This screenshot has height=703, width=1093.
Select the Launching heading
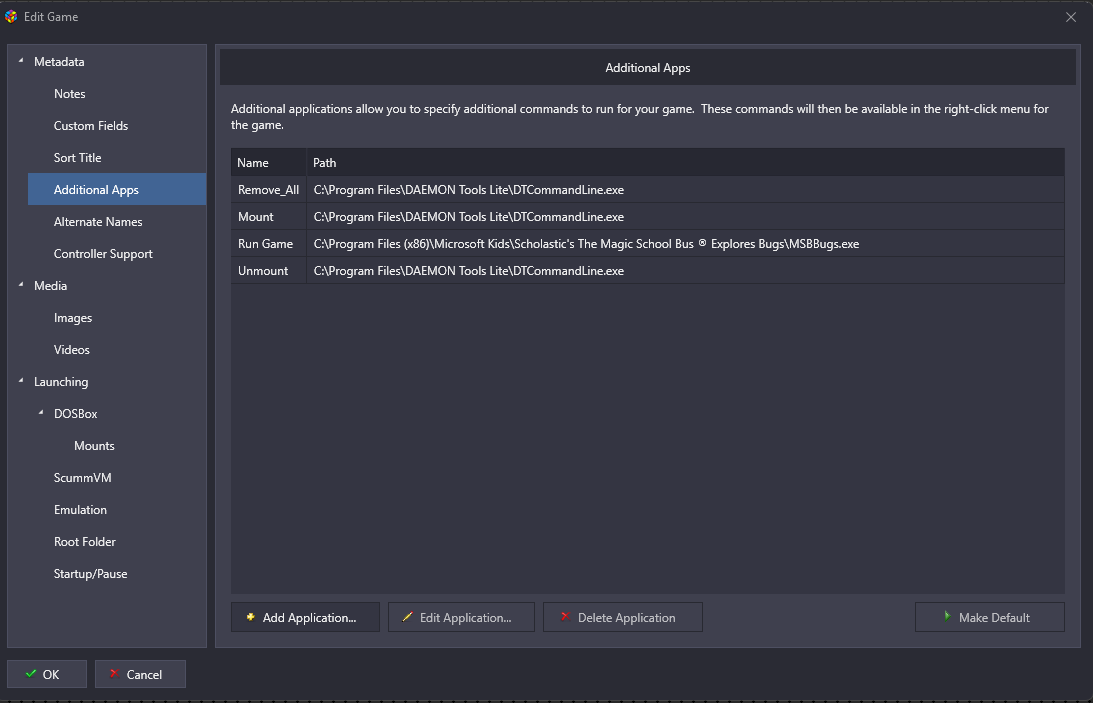(x=61, y=383)
